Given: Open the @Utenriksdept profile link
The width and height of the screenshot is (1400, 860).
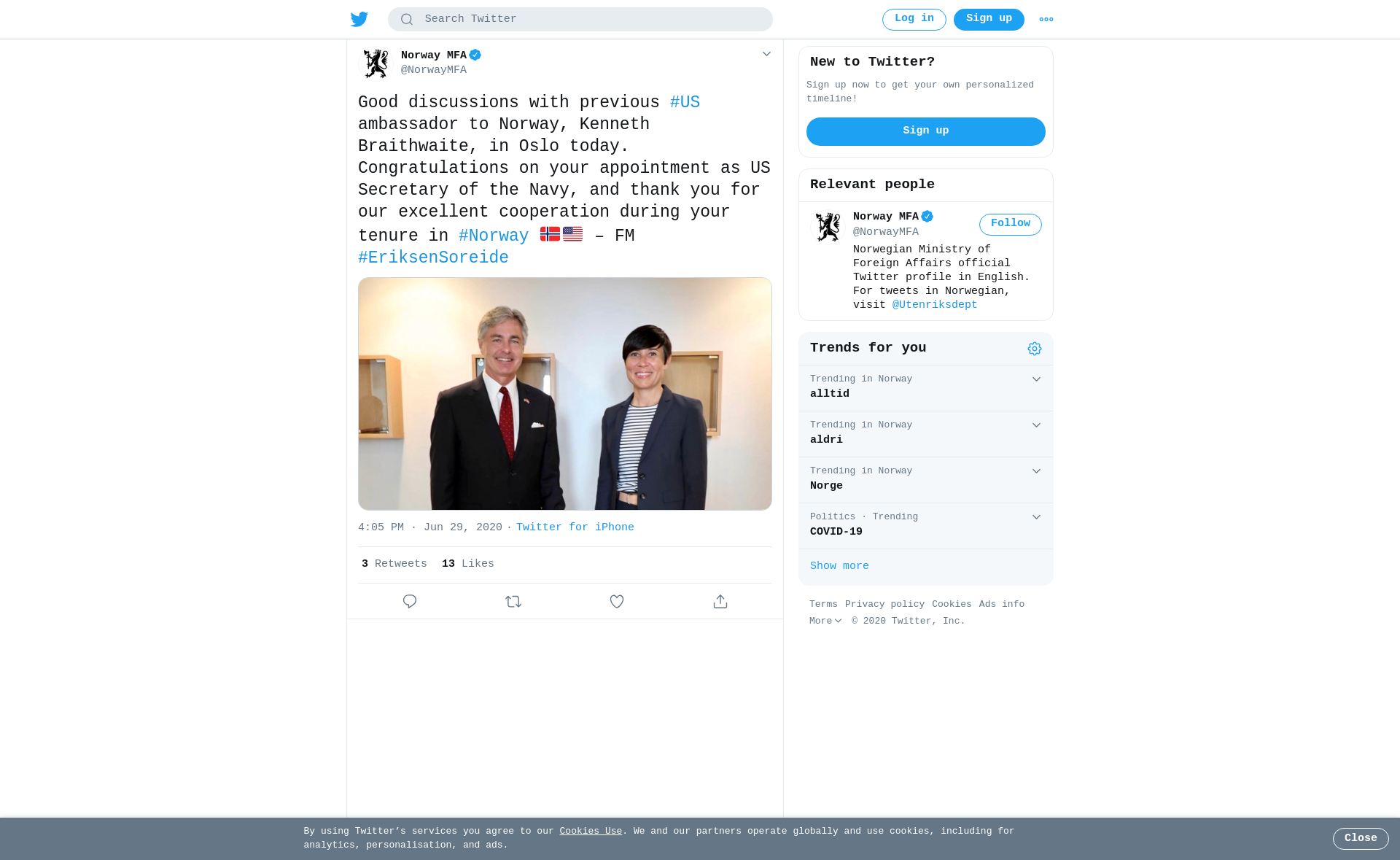Looking at the screenshot, I should pos(935,305).
